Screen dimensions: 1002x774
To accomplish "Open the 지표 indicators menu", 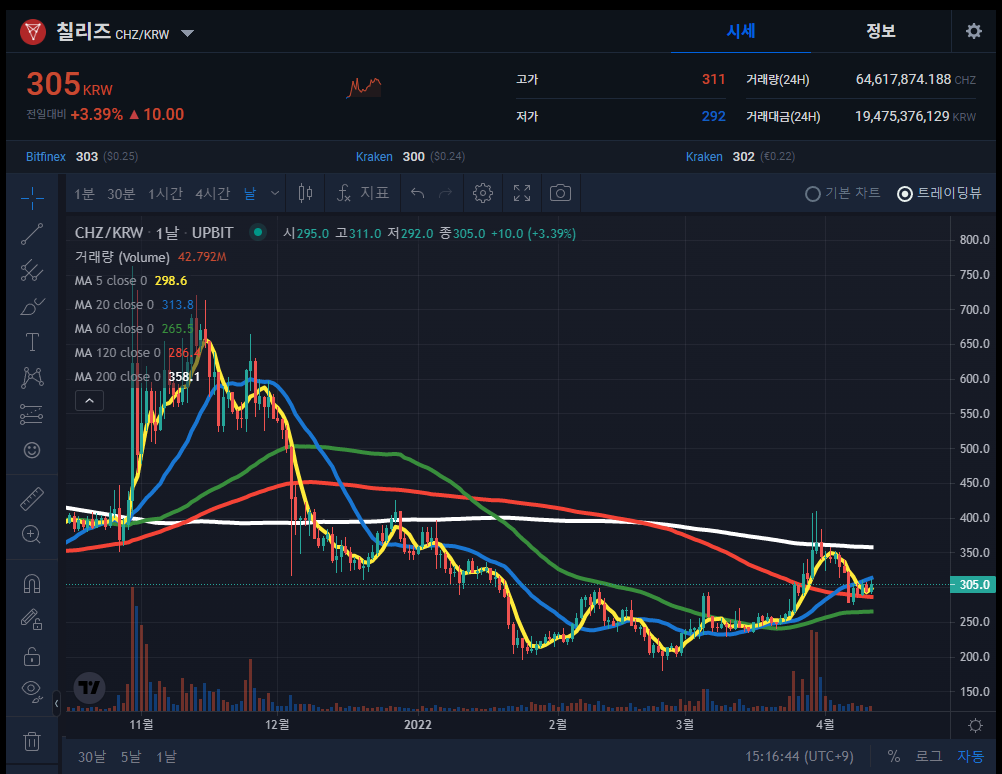I will tap(363, 193).
